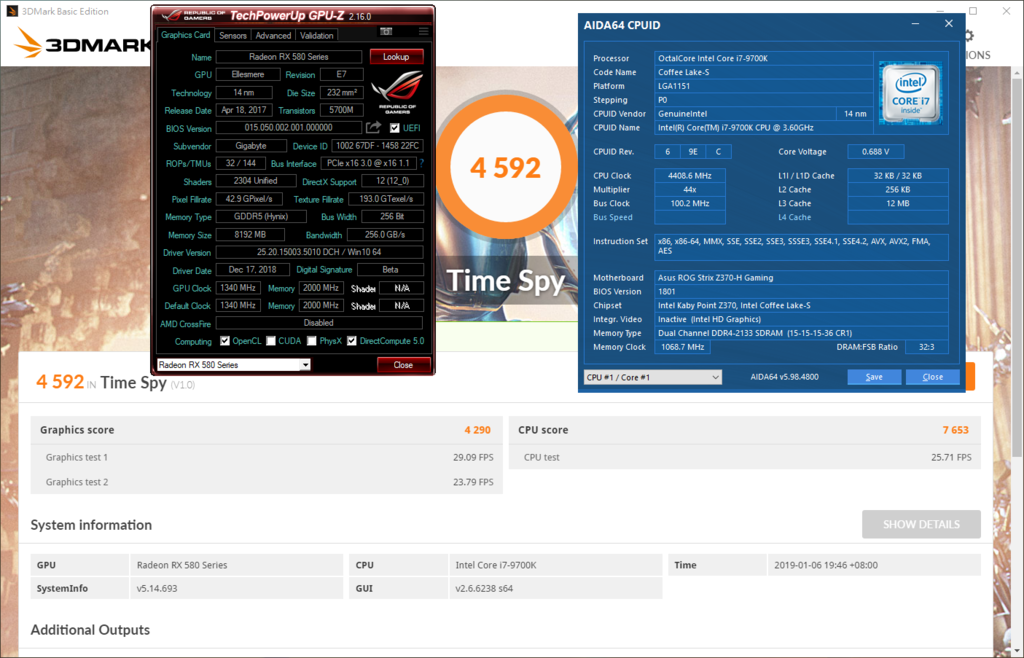The height and width of the screenshot is (658, 1024).
Task: Click the Memory Type Dual Channel DDR4-2133 value
Action: [x=801, y=333]
